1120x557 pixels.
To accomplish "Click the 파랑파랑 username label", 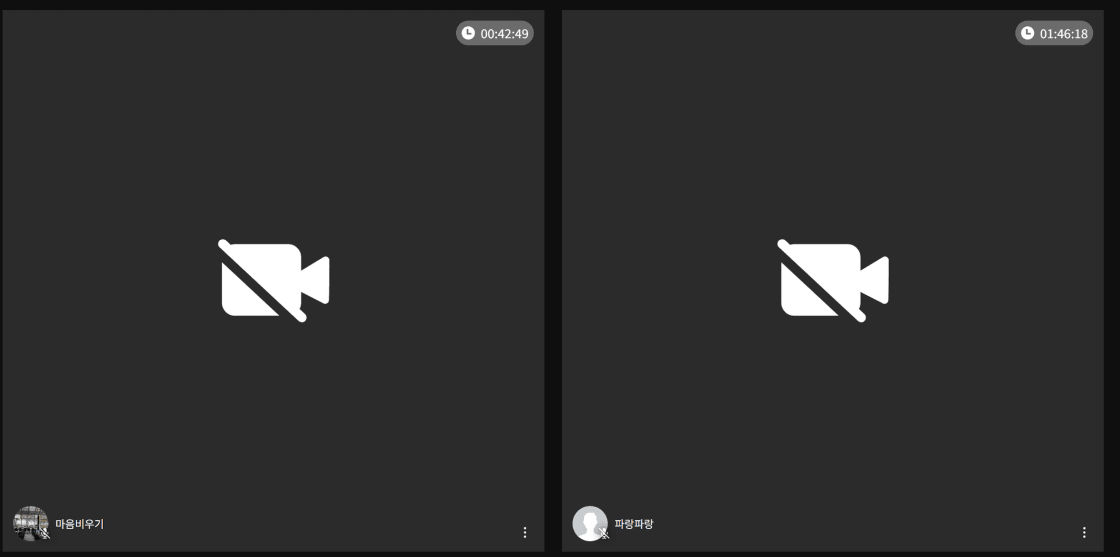I will pos(634,524).
